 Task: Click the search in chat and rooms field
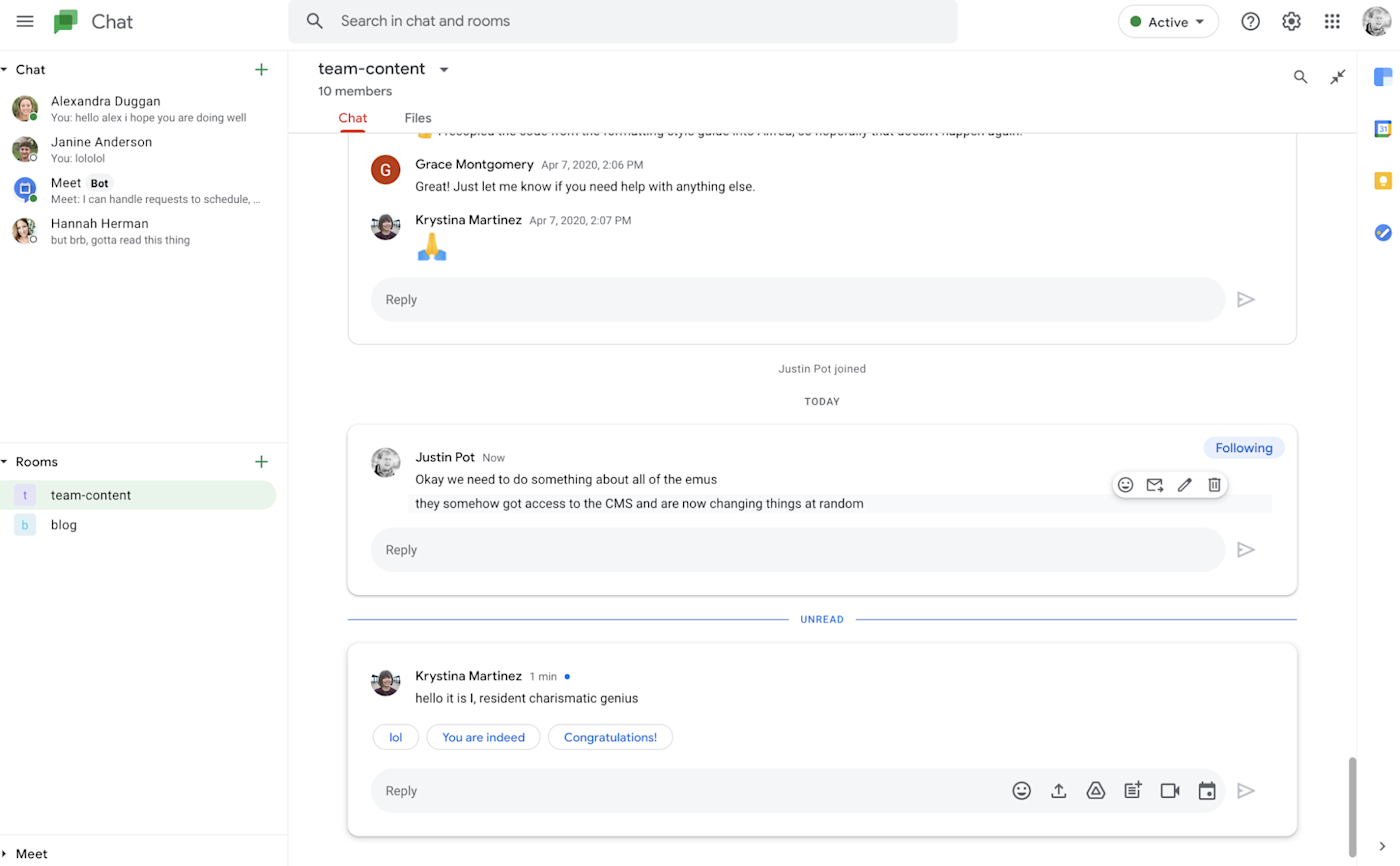click(x=623, y=21)
